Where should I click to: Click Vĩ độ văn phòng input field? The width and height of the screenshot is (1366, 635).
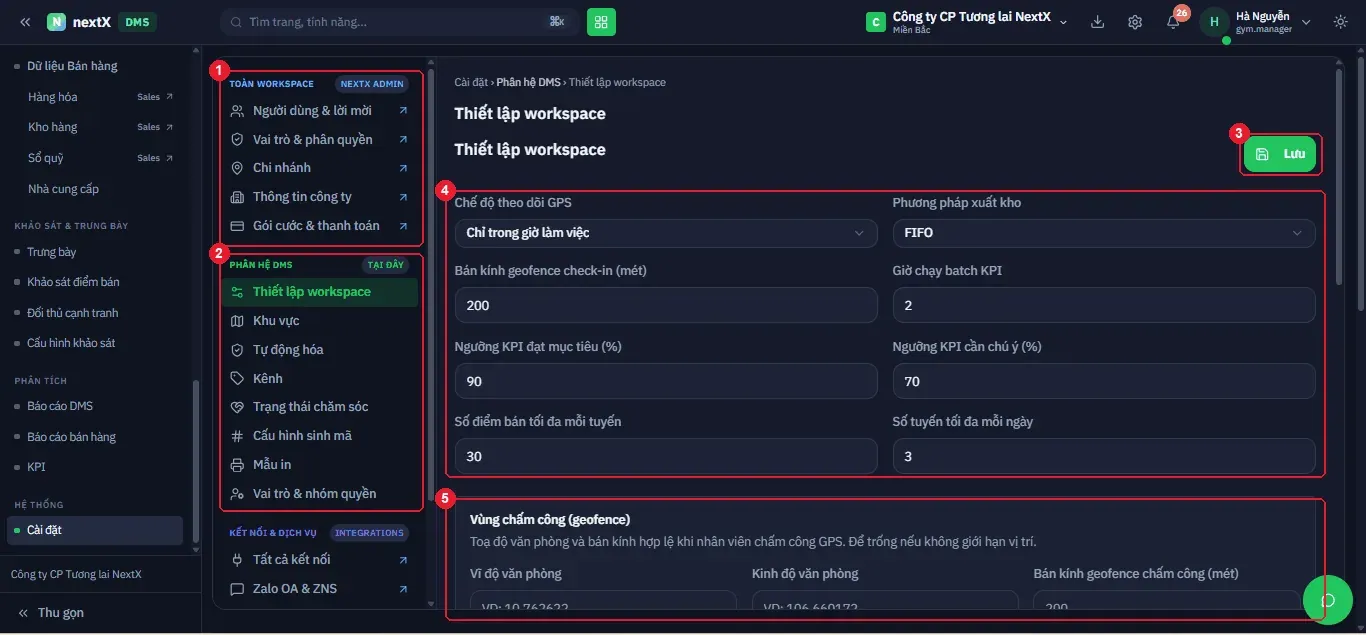(603, 602)
